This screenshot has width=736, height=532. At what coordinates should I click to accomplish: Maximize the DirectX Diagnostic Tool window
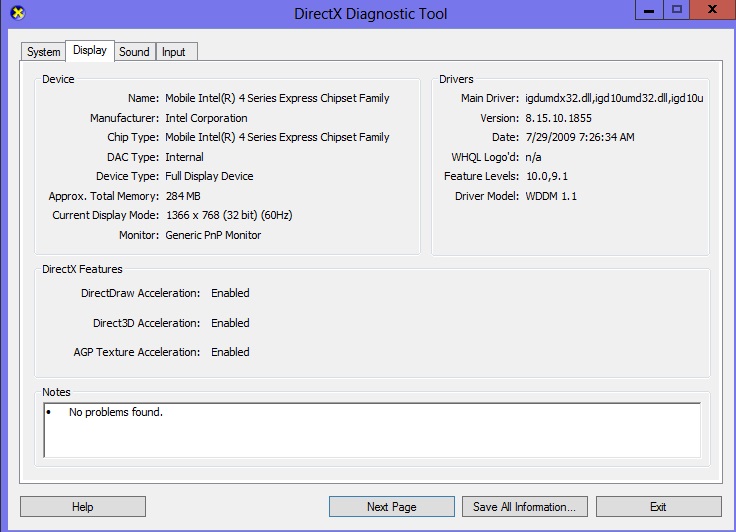pos(676,9)
